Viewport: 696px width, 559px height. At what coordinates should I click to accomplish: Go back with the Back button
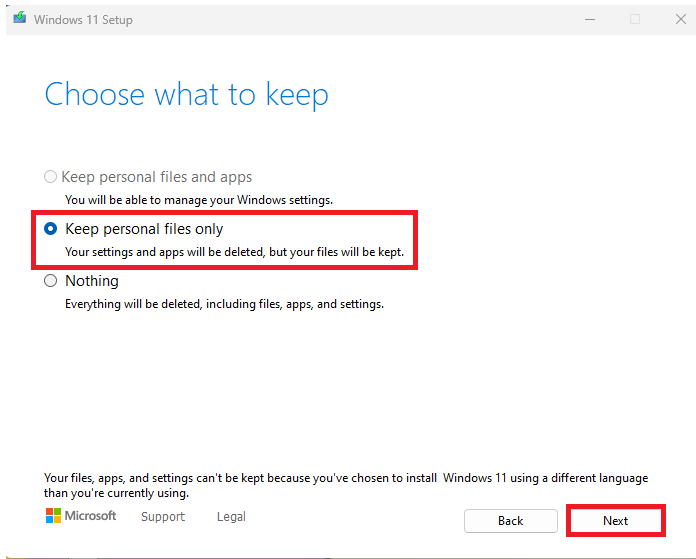(x=510, y=520)
